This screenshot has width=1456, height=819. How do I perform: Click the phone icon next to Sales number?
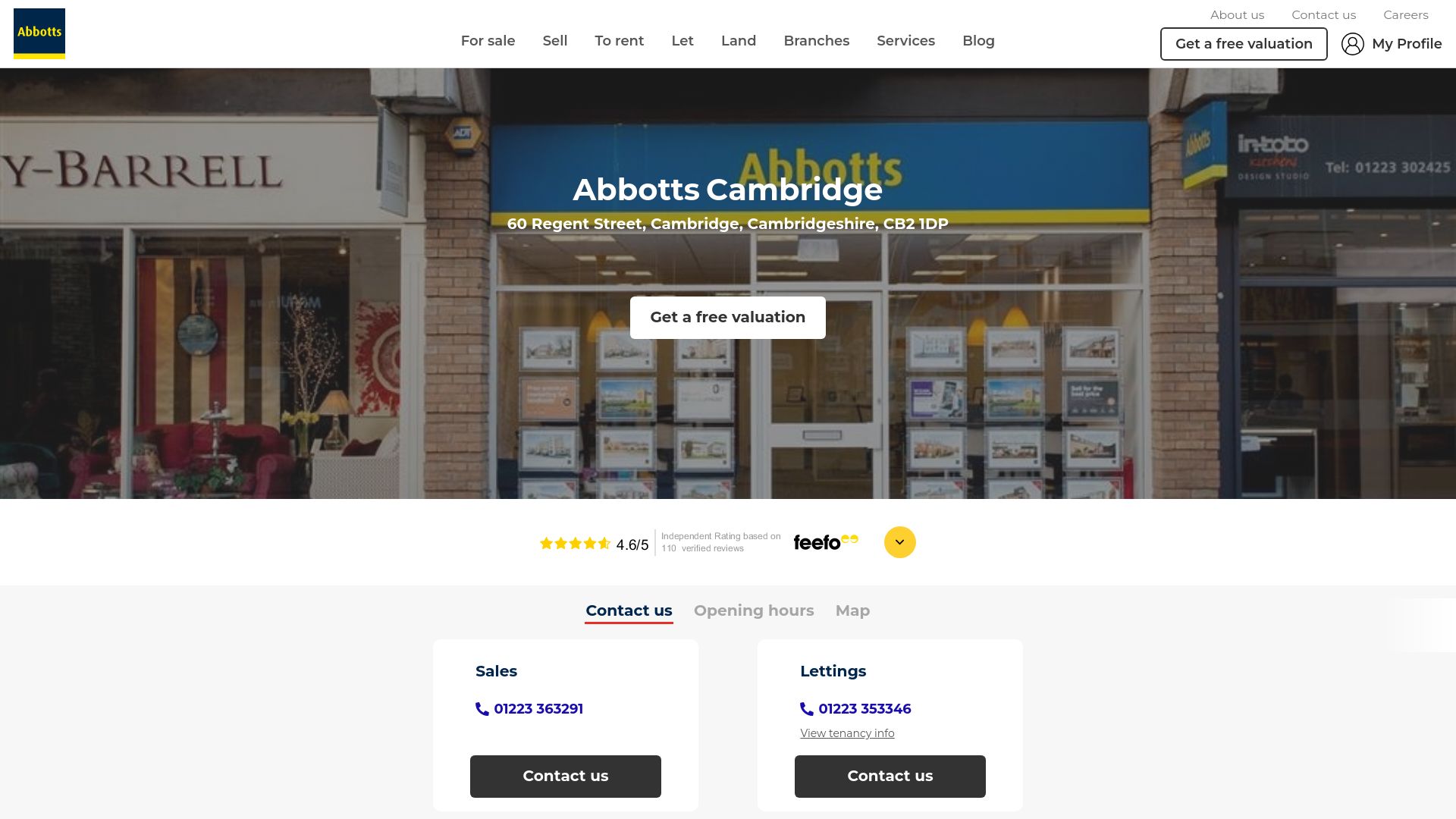pyautogui.click(x=482, y=709)
